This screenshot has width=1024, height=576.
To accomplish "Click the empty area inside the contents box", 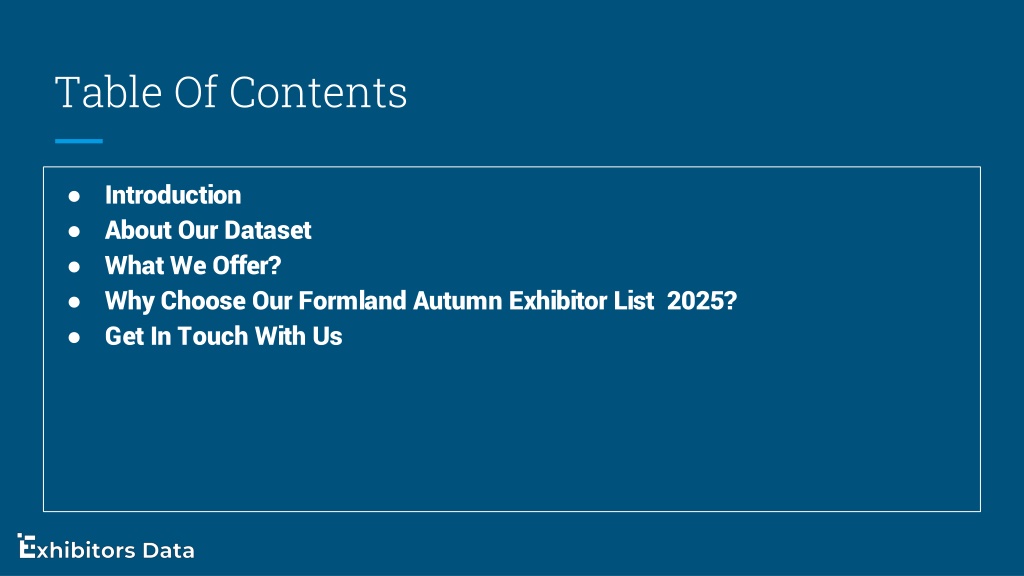I will [x=512, y=431].
